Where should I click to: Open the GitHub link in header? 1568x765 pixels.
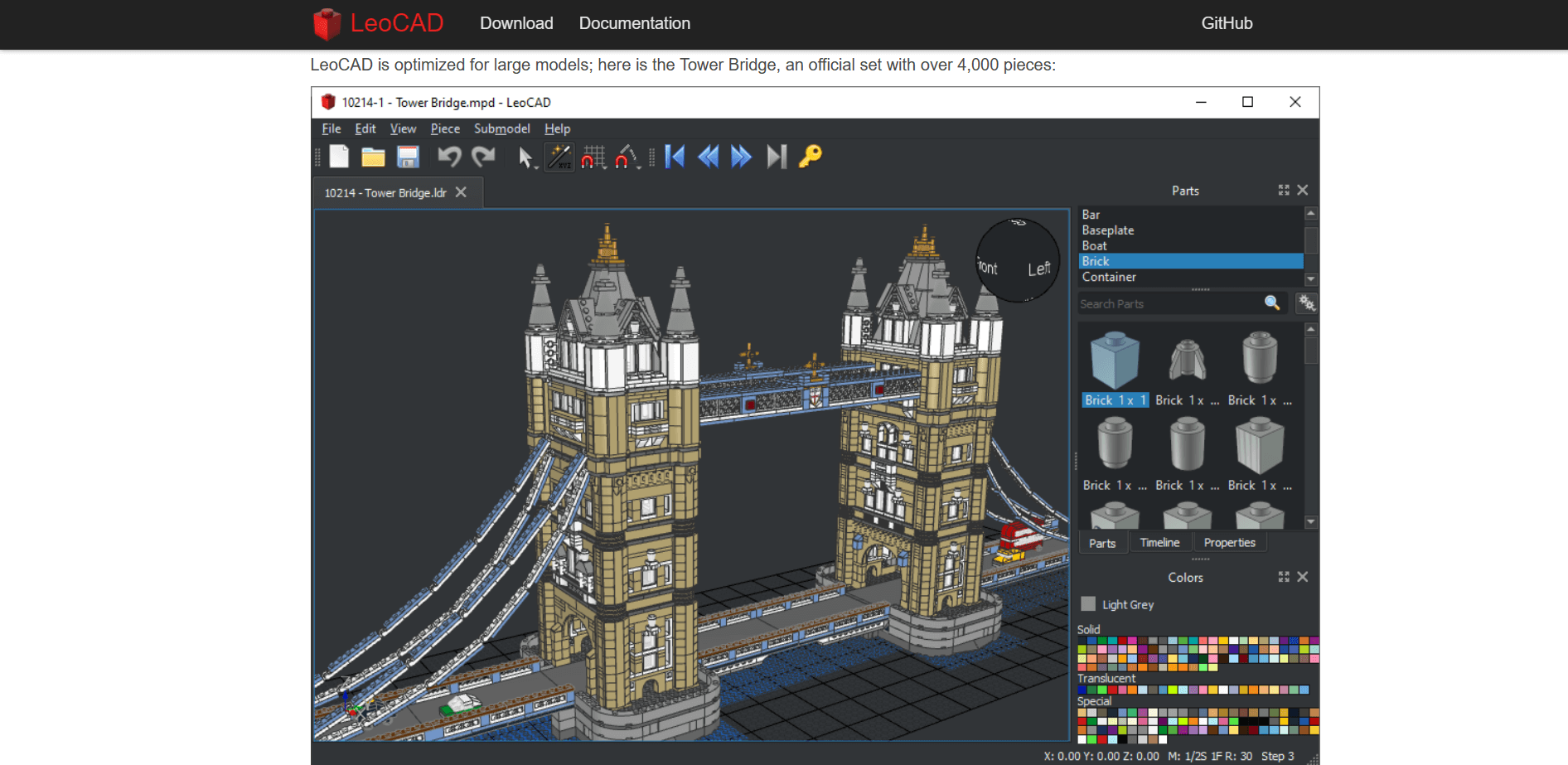pyautogui.click(x=1227, y=23)
